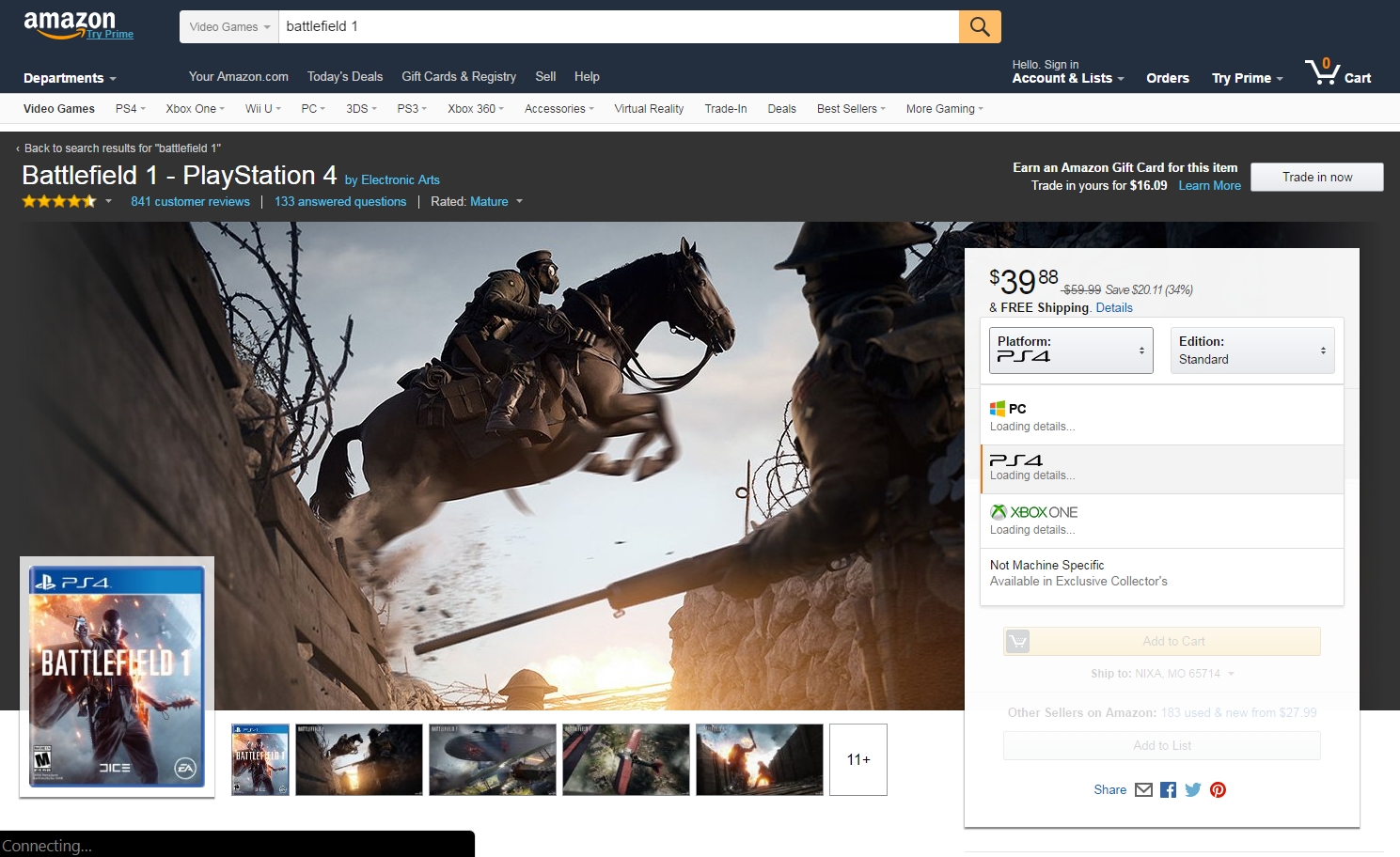1400x857 pixels.
Task: Click the Add to Cart button
Action: point(1162,641)
